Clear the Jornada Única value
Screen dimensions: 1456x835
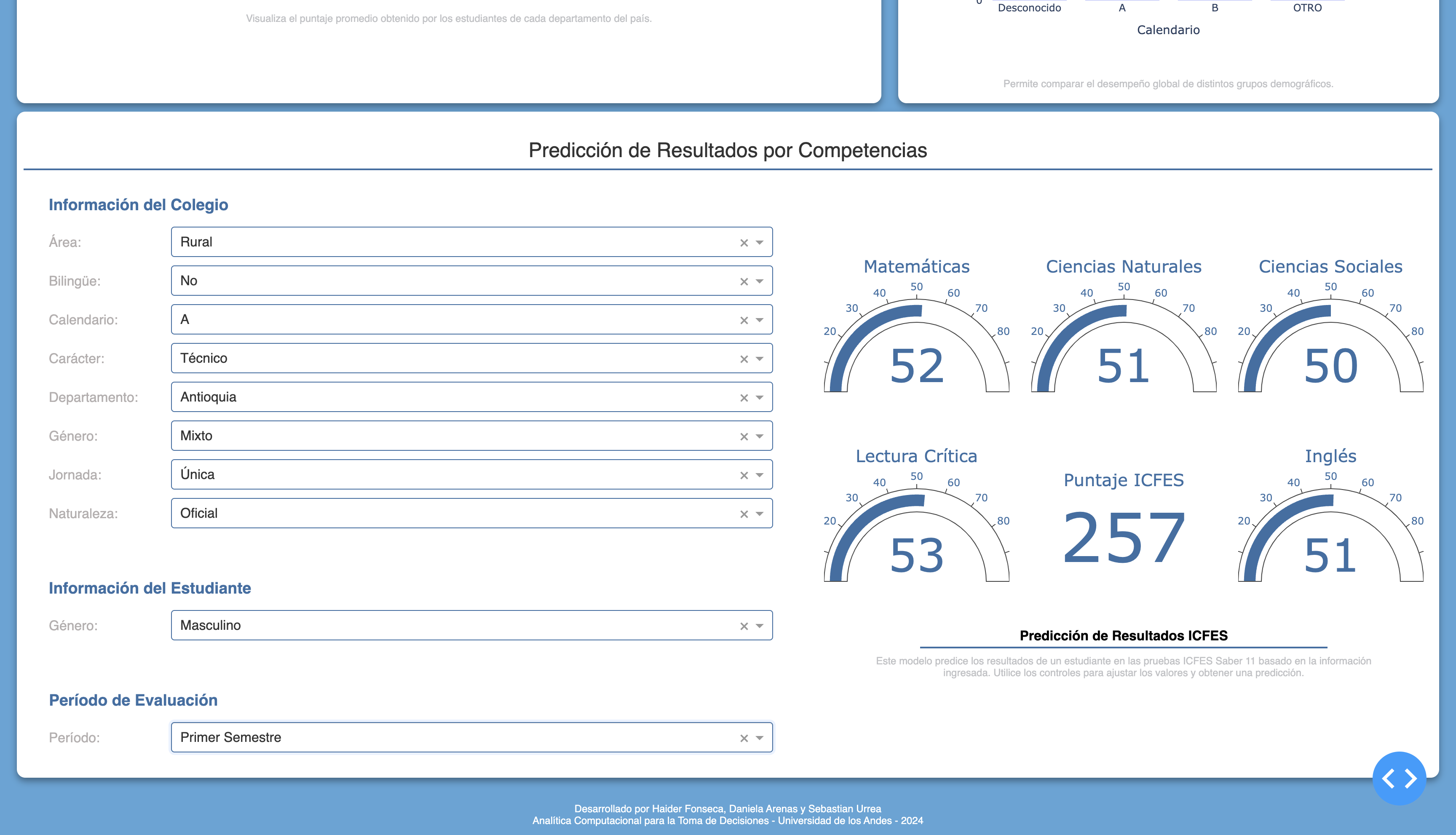[744, 475]
